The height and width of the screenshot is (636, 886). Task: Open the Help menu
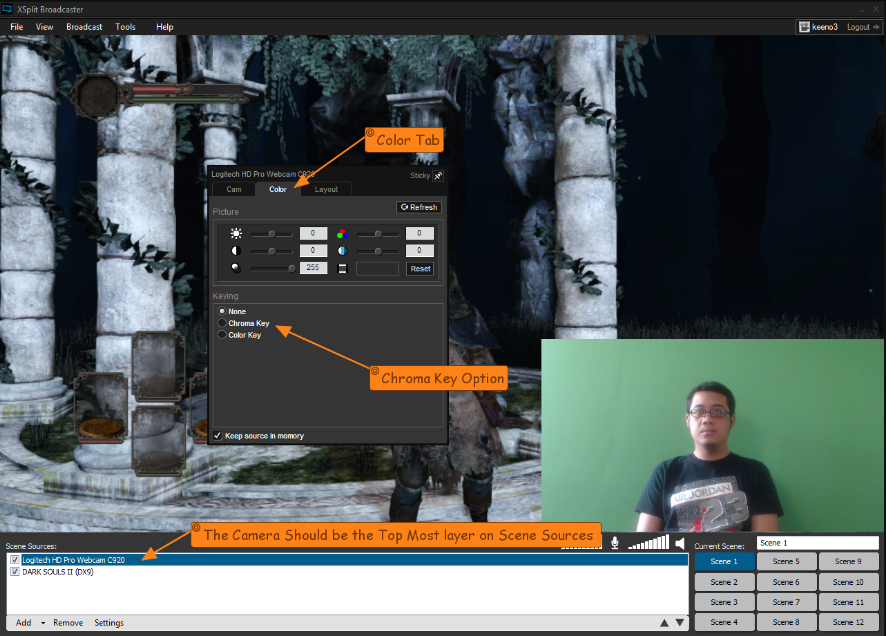[164, 27]
